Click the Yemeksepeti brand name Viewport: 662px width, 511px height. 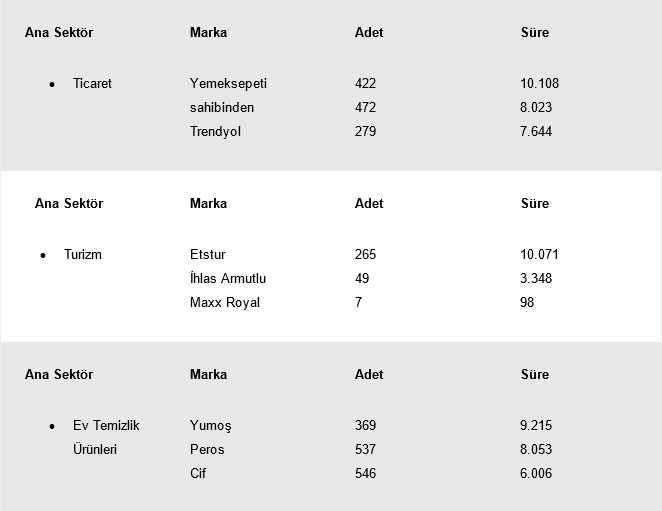(228, 84)
